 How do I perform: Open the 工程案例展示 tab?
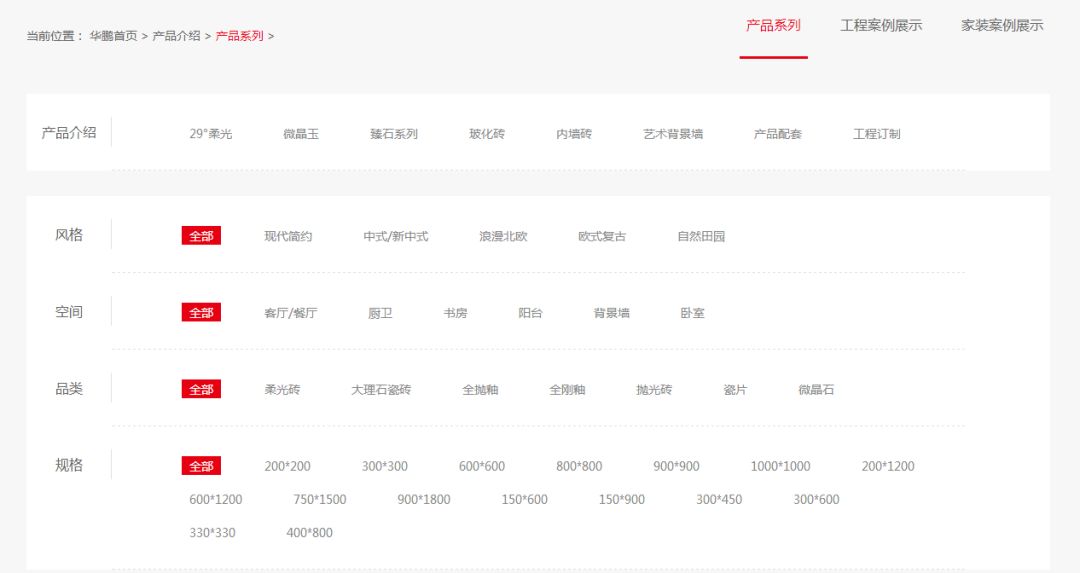click(881, 26)
